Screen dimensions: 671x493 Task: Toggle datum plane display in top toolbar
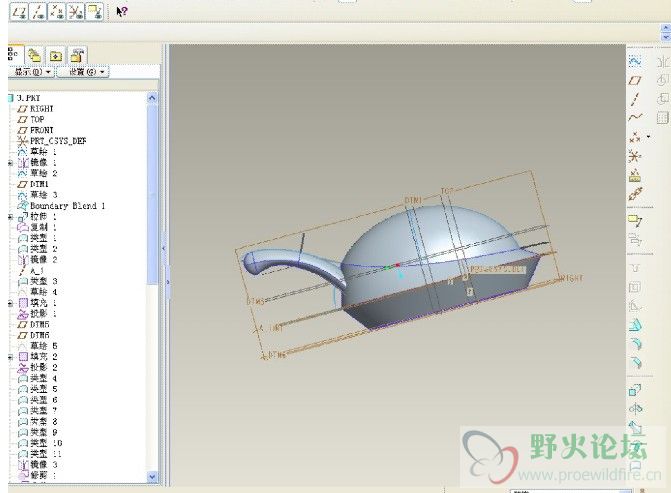point(19,12)
